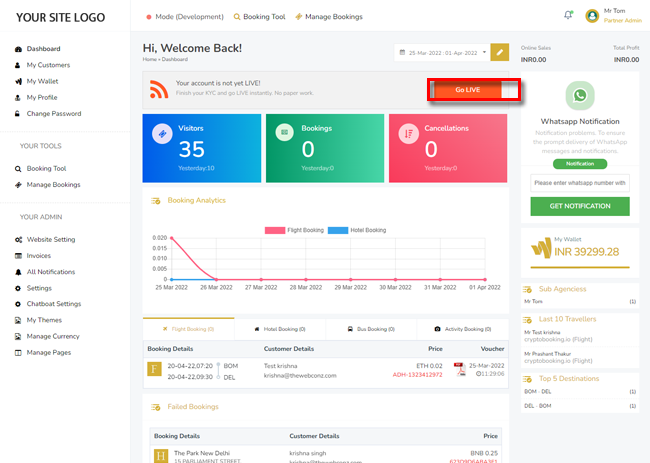Click the yellow H hotel booking badge

pyautogui.click(x=161, y=456)
